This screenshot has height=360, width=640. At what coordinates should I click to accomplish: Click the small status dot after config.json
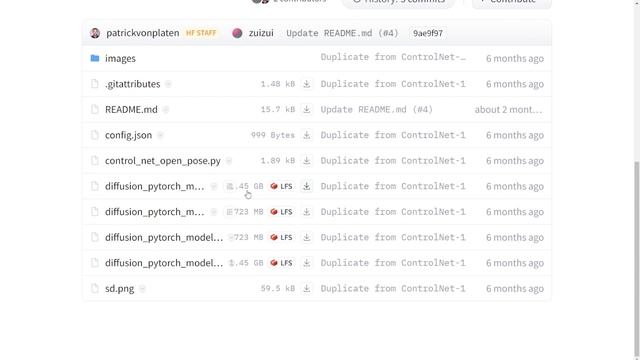click(x=160, y=135)
